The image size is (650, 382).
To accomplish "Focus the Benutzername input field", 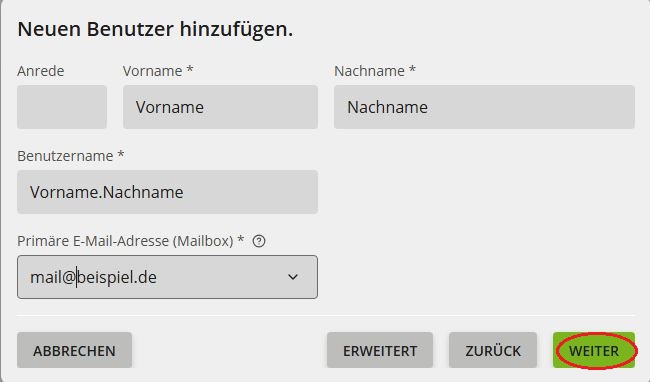I will 167,192.
